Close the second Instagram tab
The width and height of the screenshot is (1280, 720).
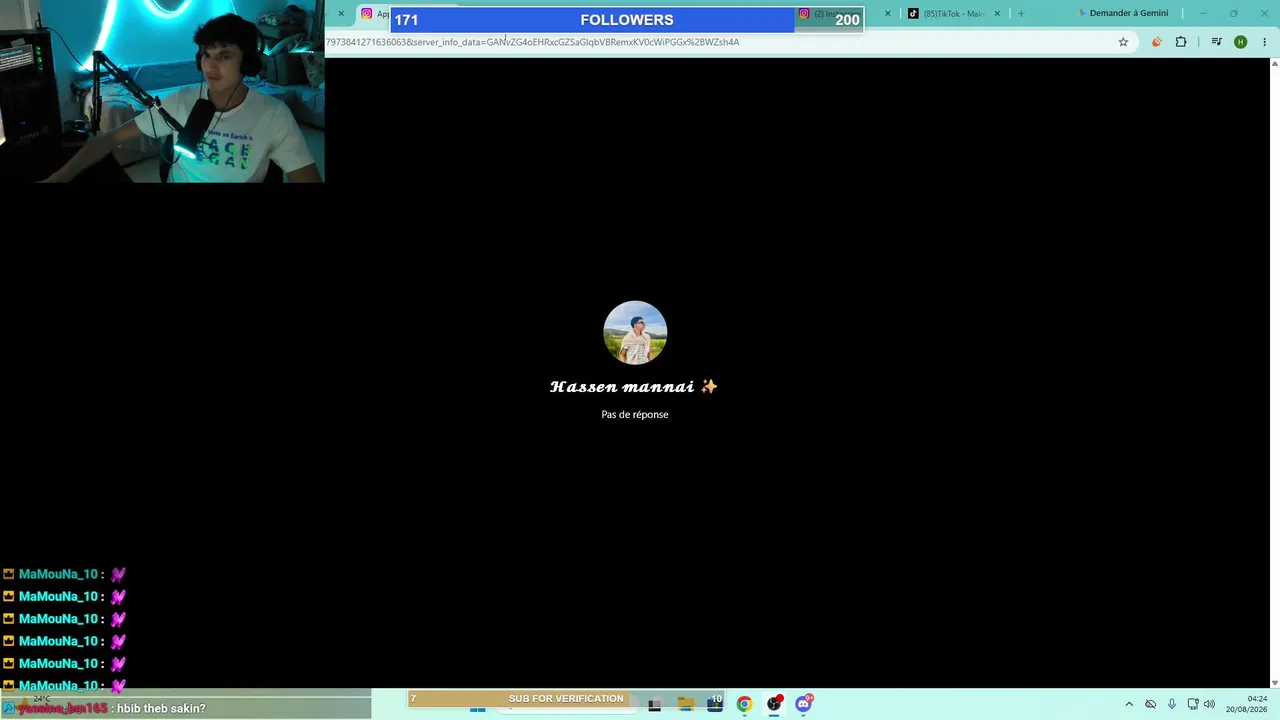pos(887,14)
